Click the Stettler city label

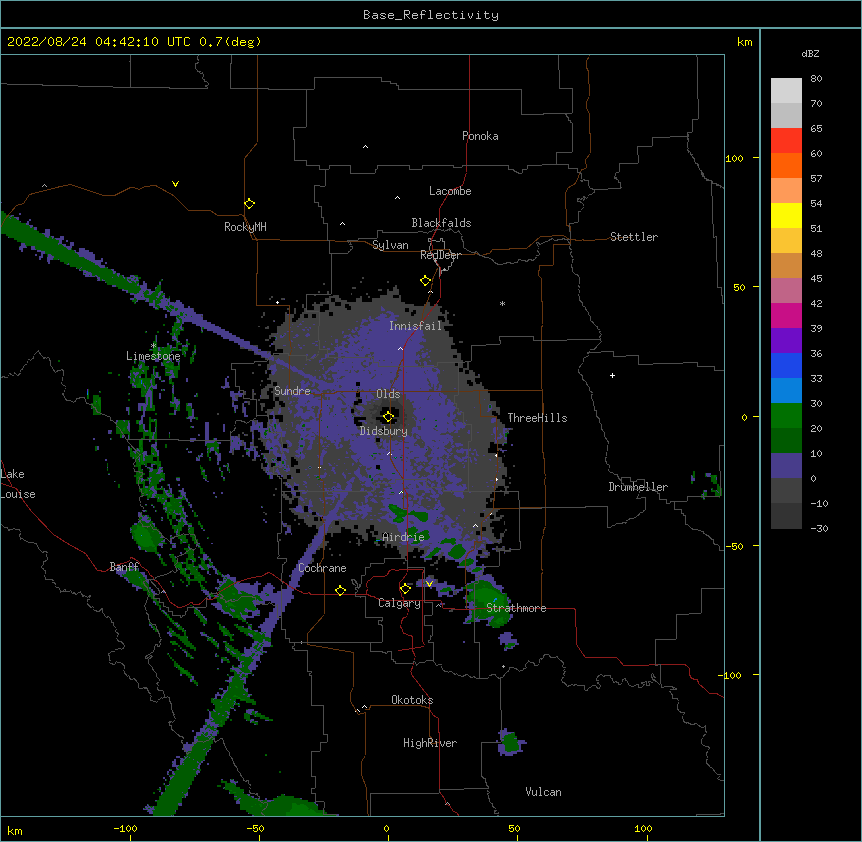634,237
